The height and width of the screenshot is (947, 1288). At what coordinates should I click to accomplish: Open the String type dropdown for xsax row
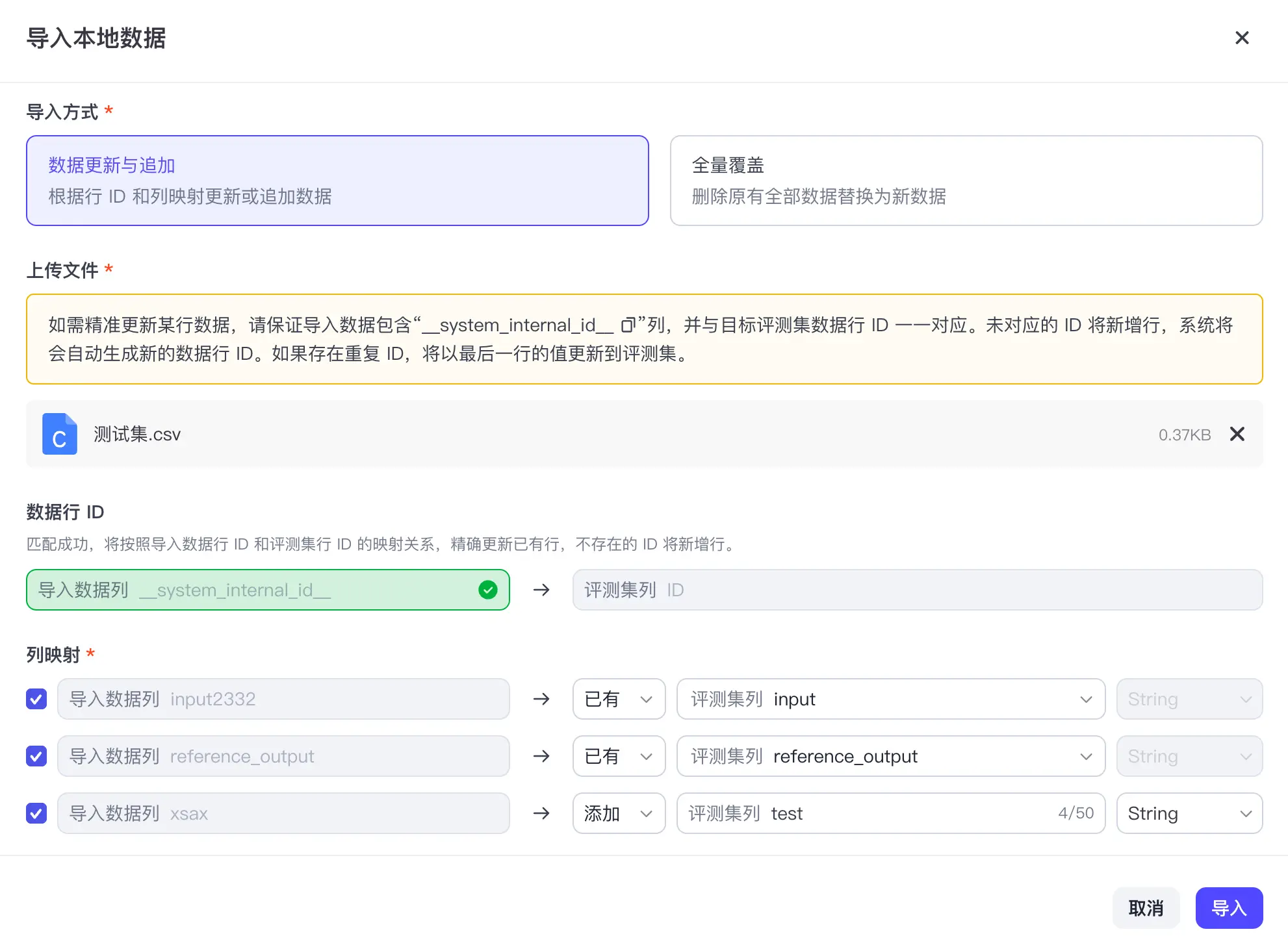click(x=1189, y=813)
